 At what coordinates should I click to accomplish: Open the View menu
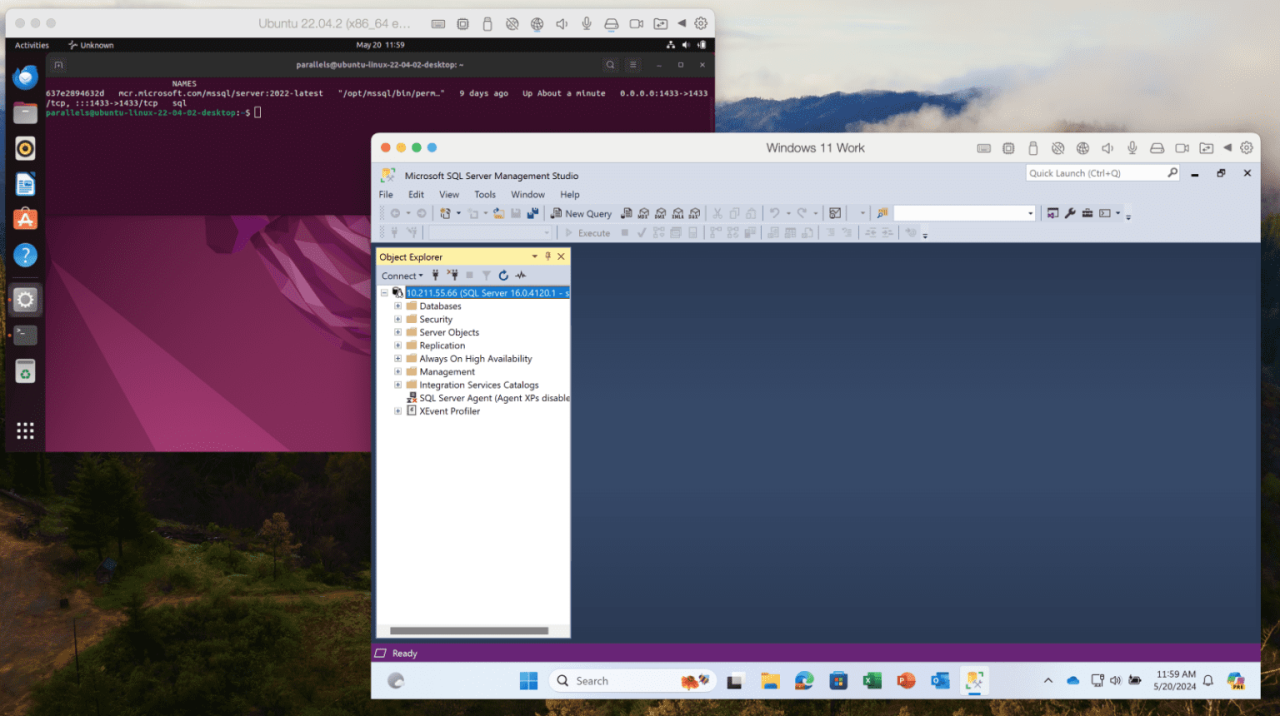[449, 195]
